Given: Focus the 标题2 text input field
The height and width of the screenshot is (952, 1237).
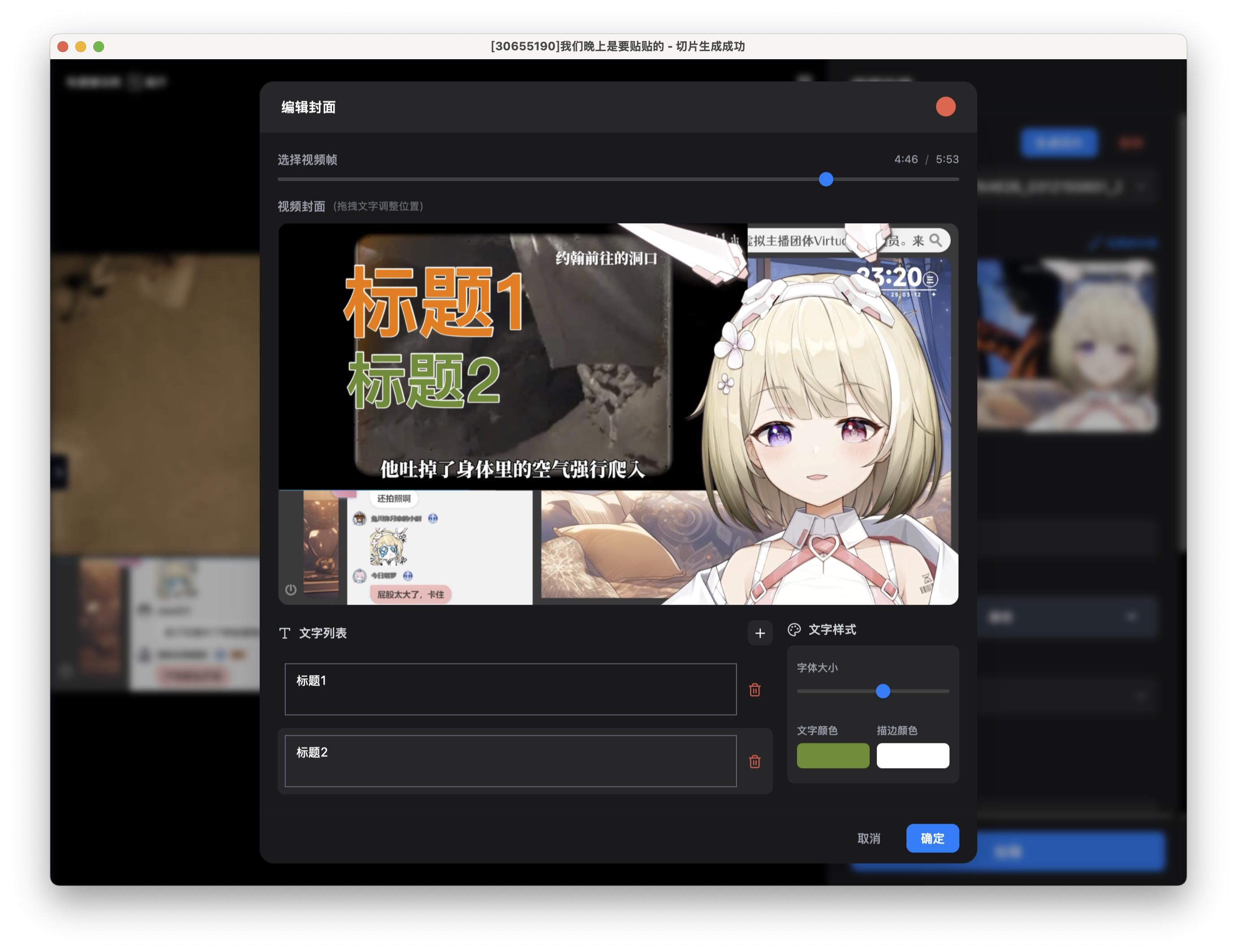Looking at the screenshot, I should click(510, 761).
